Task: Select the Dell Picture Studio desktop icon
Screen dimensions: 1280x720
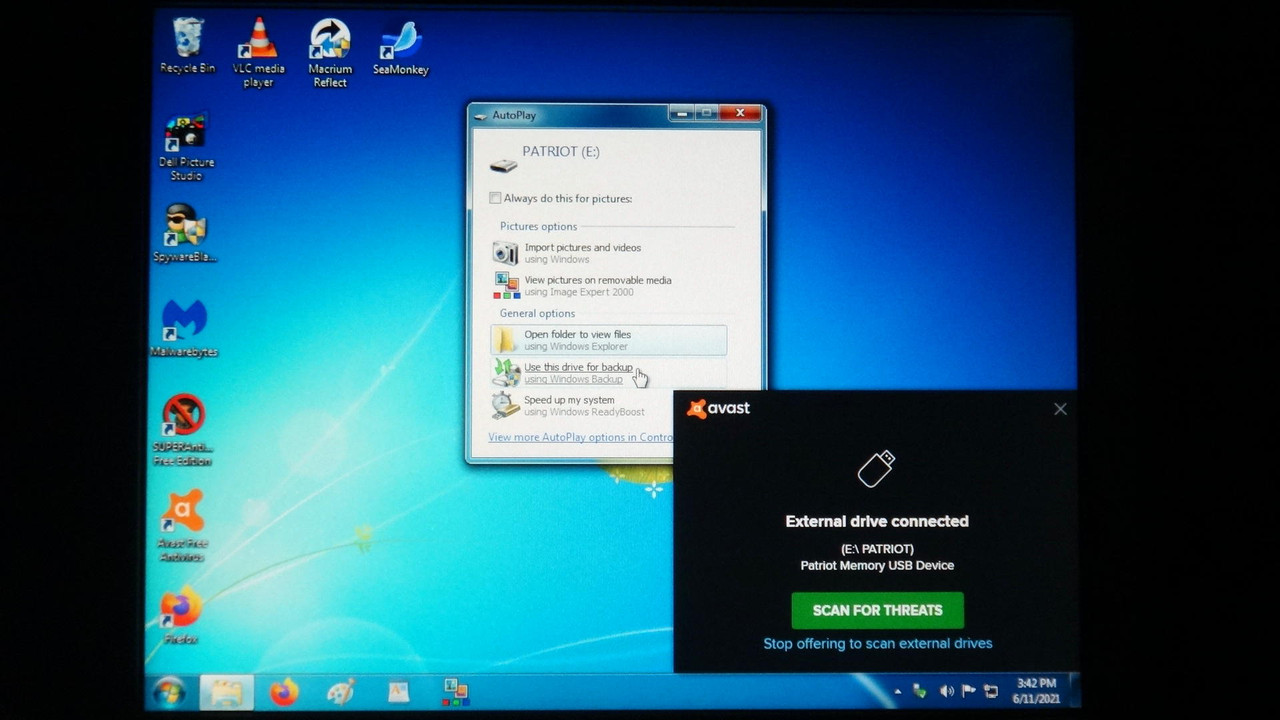Action: [186, 147]
